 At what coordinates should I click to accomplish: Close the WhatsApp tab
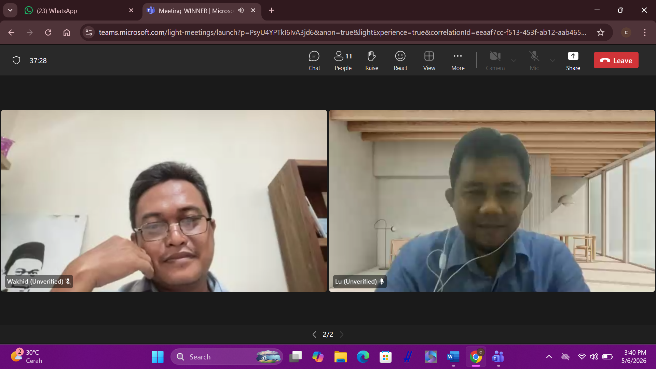point(131,10)
